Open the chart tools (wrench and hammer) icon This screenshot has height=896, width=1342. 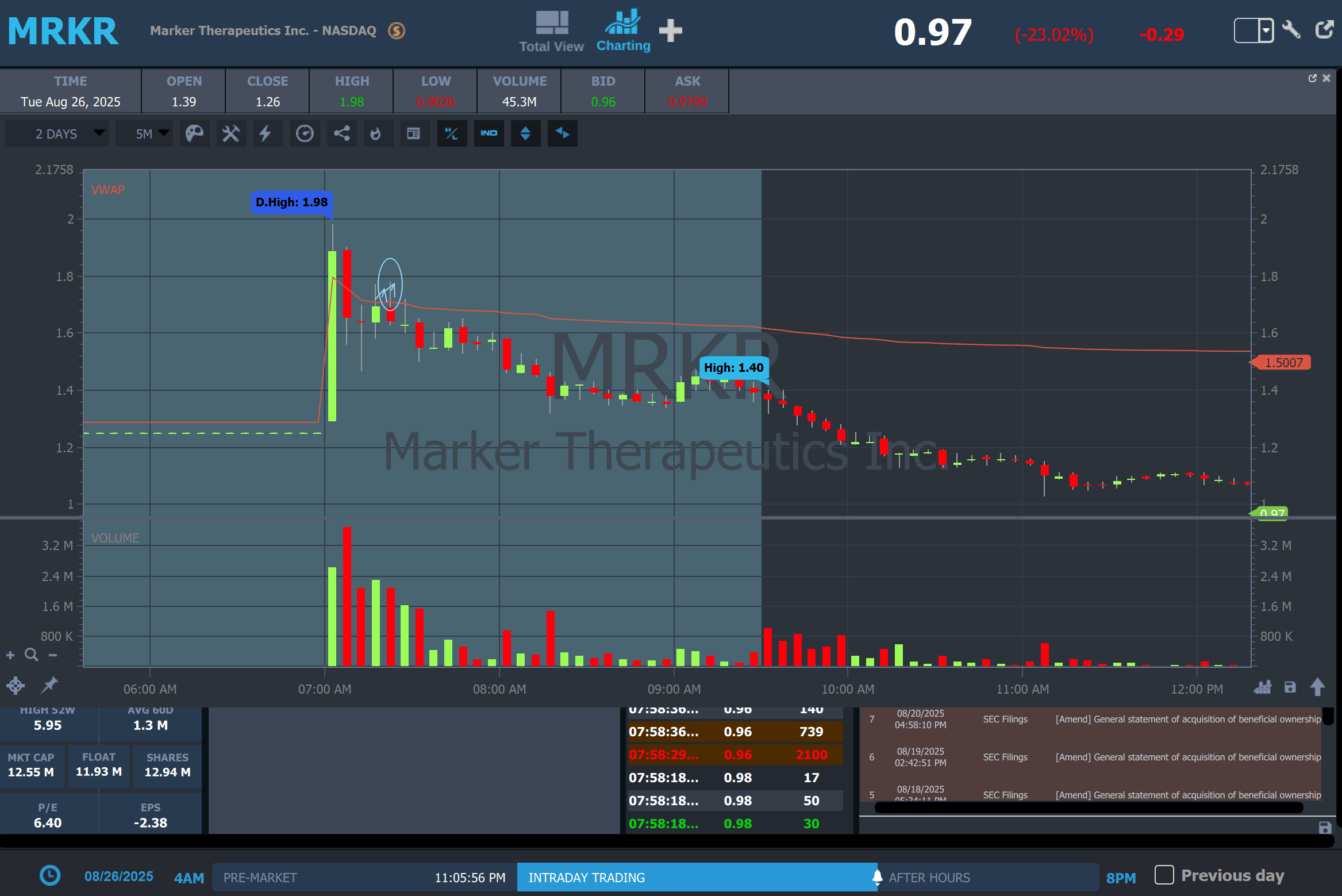click(x=231, y=134)
